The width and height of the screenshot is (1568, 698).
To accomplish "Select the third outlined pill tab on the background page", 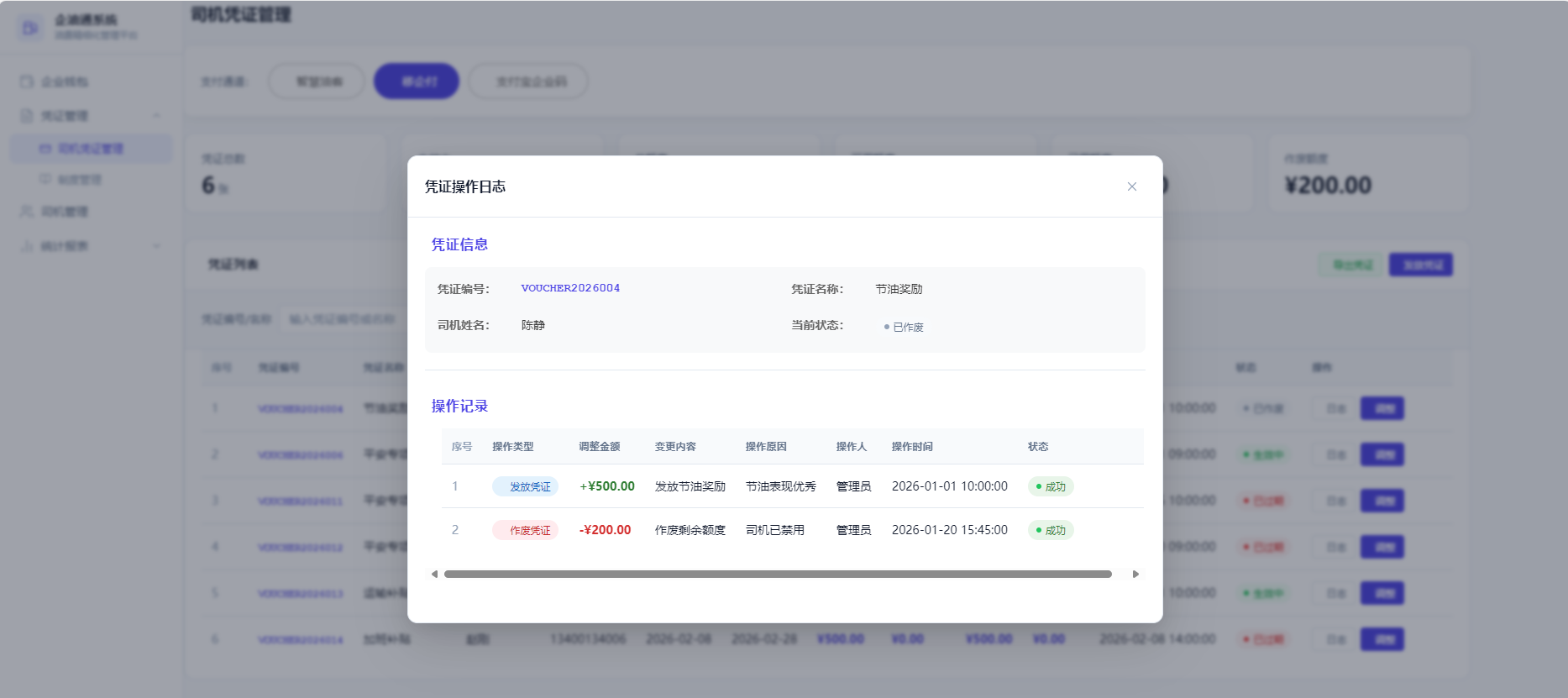I will click(x=528, y=81).
